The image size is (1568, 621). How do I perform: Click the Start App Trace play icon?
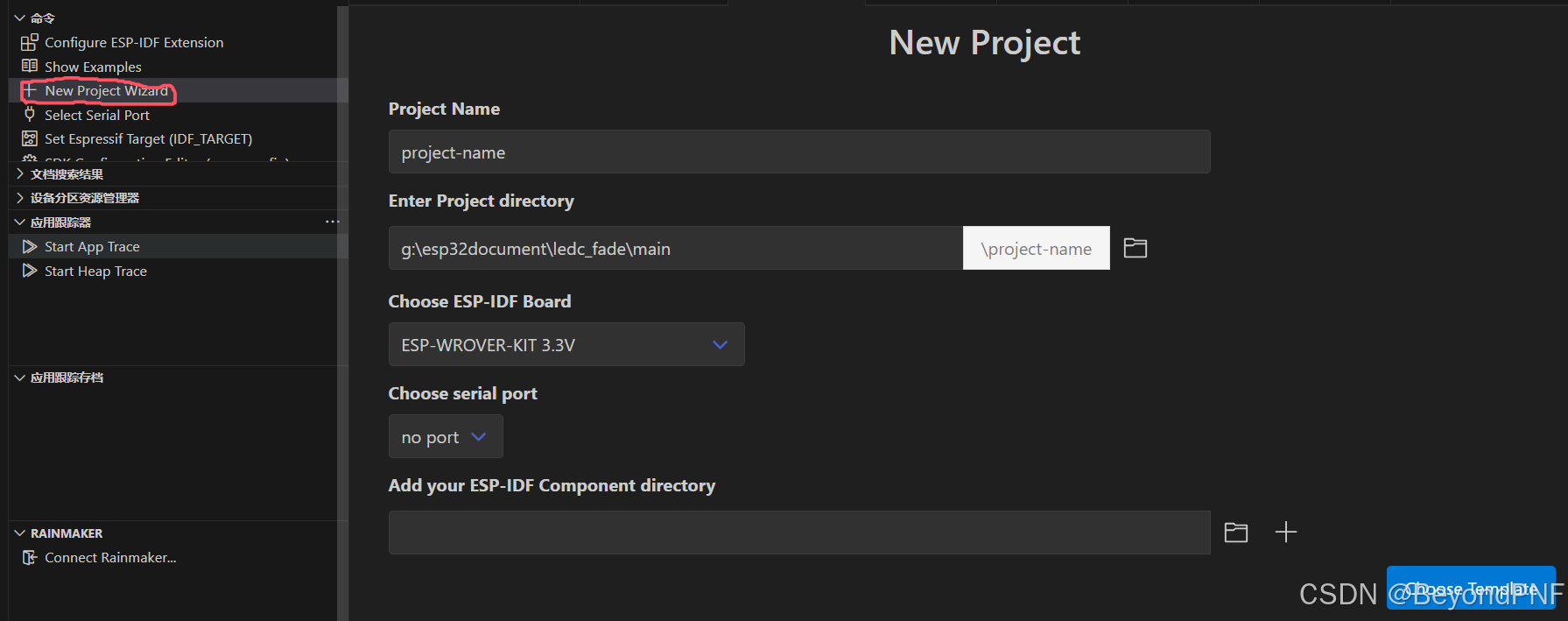(x=30, y=247)
